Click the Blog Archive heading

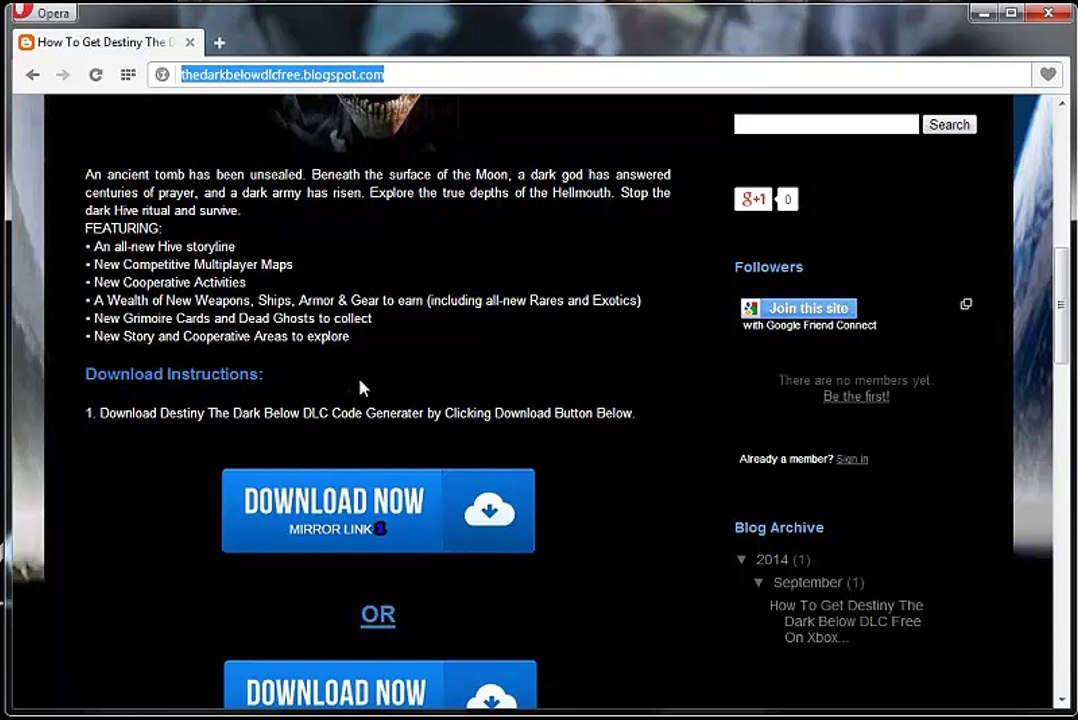779,527
